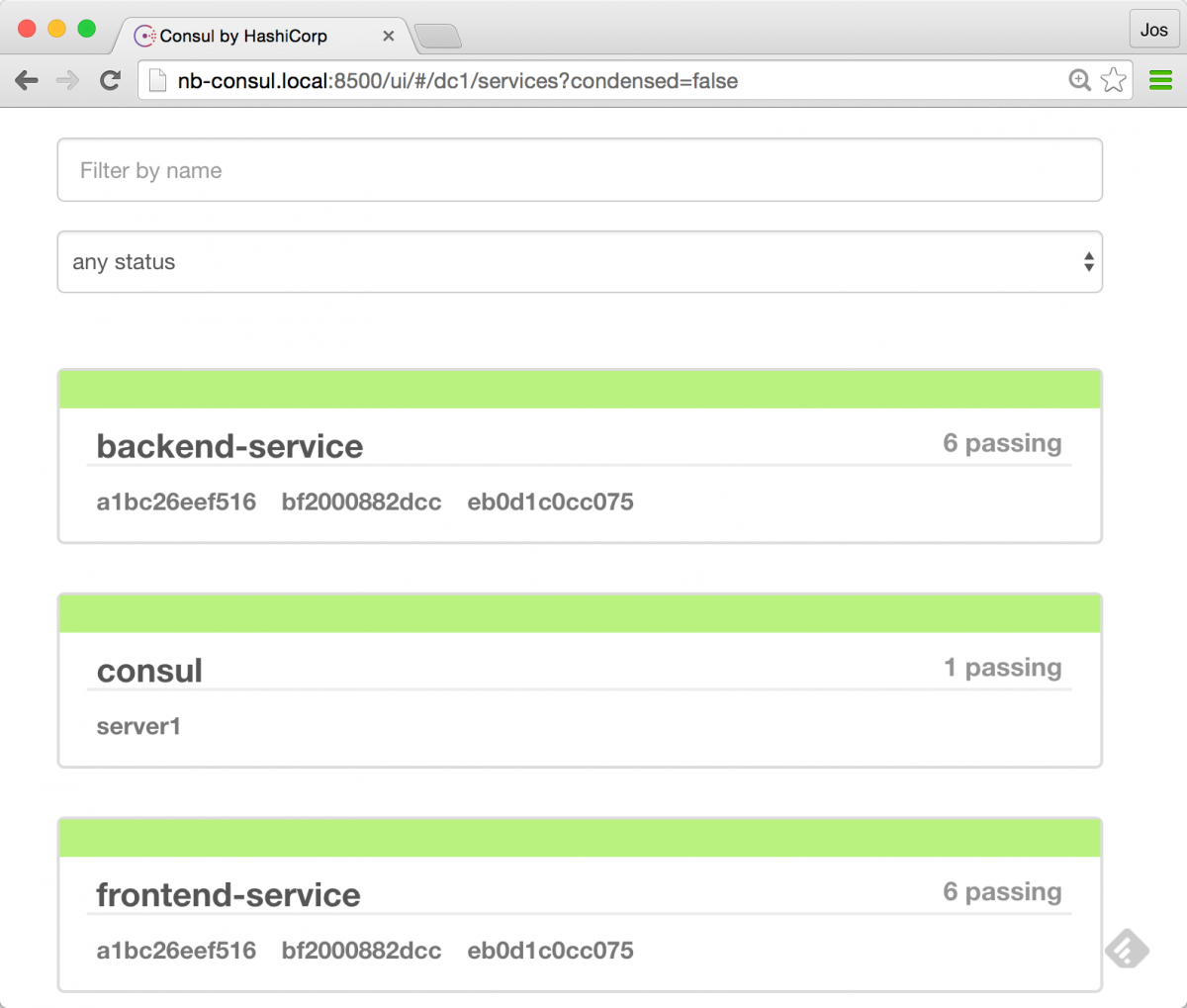Open the any status filter dropdown

[580, 261]
